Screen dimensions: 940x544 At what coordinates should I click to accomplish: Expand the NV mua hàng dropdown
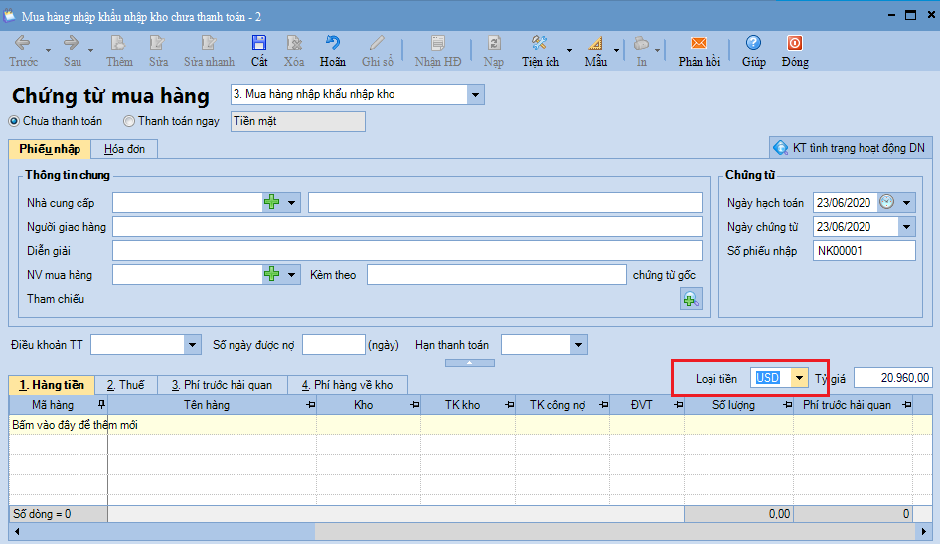tap(291, 274)
